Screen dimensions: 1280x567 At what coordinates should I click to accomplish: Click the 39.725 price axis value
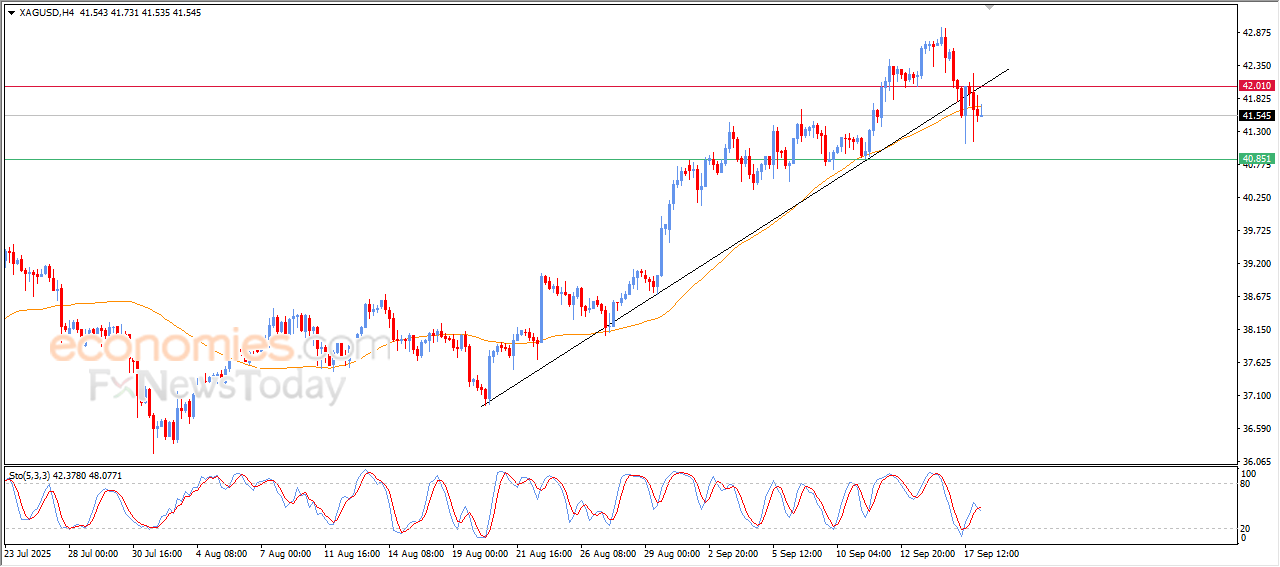[1256, 231]
